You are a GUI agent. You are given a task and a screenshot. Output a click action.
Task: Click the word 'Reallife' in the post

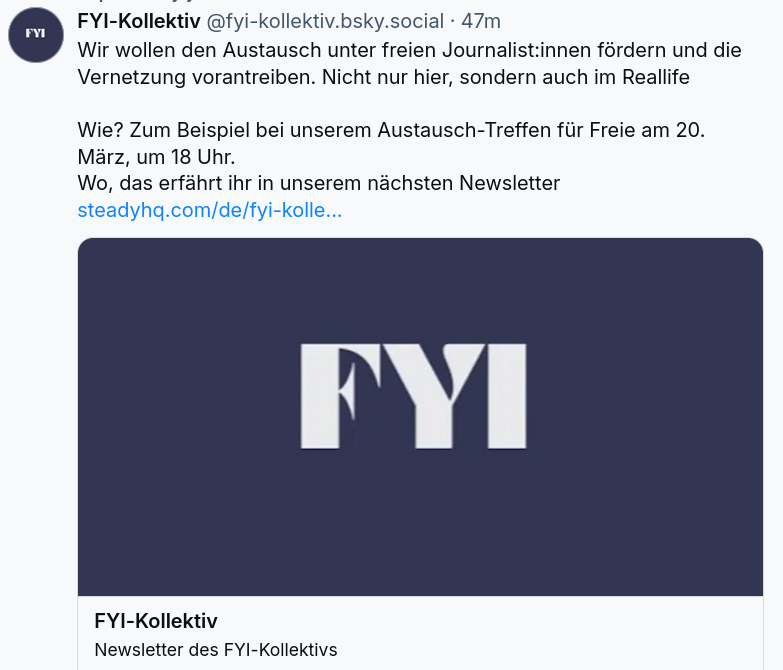[x=656, y=77]
